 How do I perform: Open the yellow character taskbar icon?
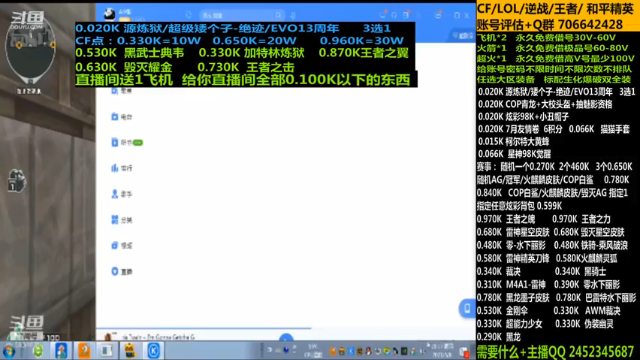click(130, 351)
